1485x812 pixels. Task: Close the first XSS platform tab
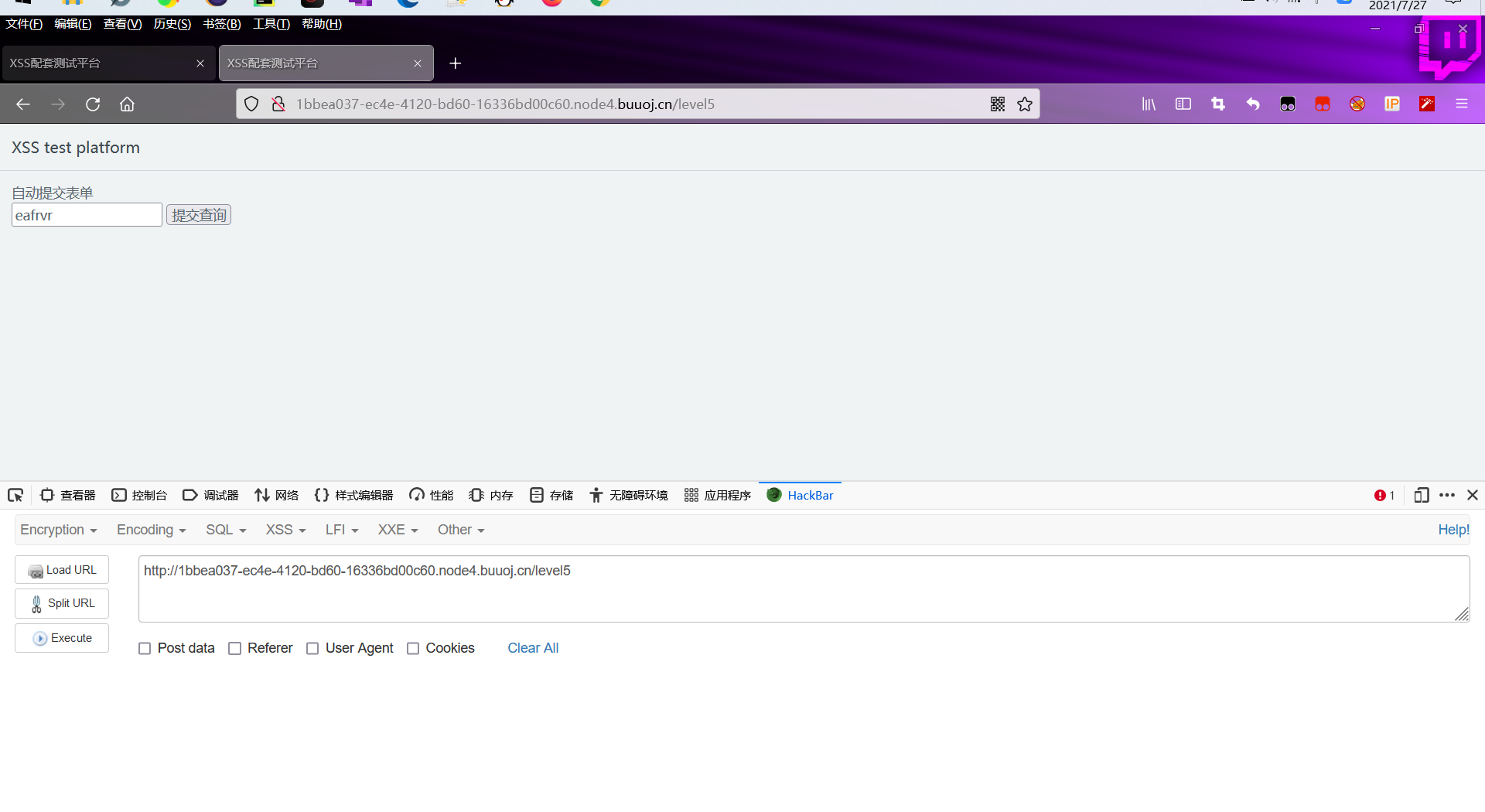pos(200,63)
